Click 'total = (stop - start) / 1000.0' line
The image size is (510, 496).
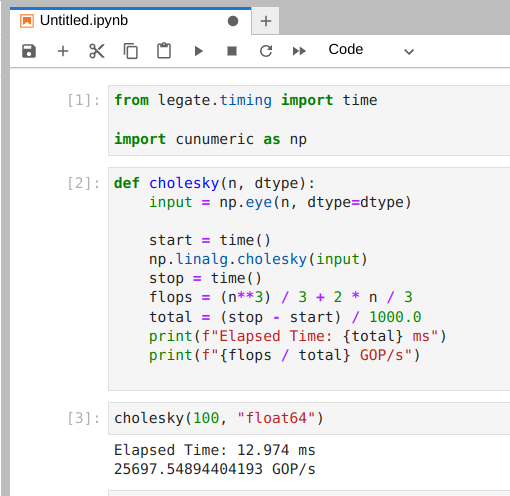(285, 317)
